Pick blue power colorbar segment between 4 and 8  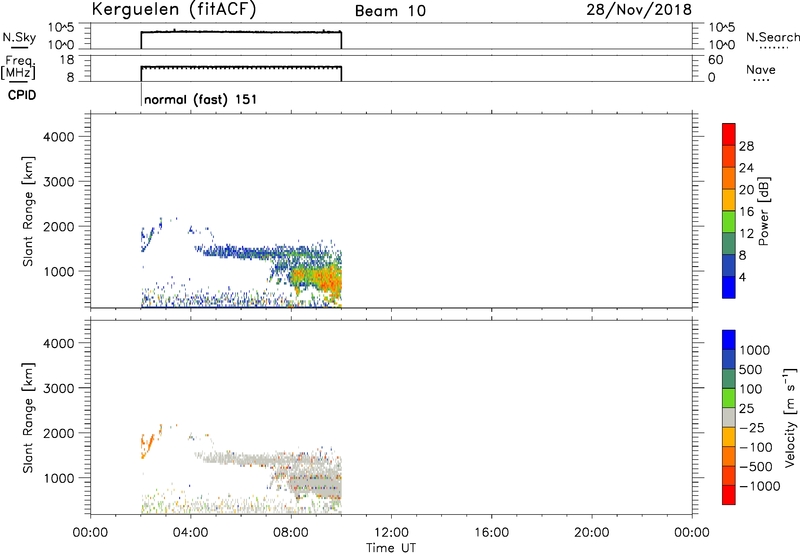click(729, 265)
